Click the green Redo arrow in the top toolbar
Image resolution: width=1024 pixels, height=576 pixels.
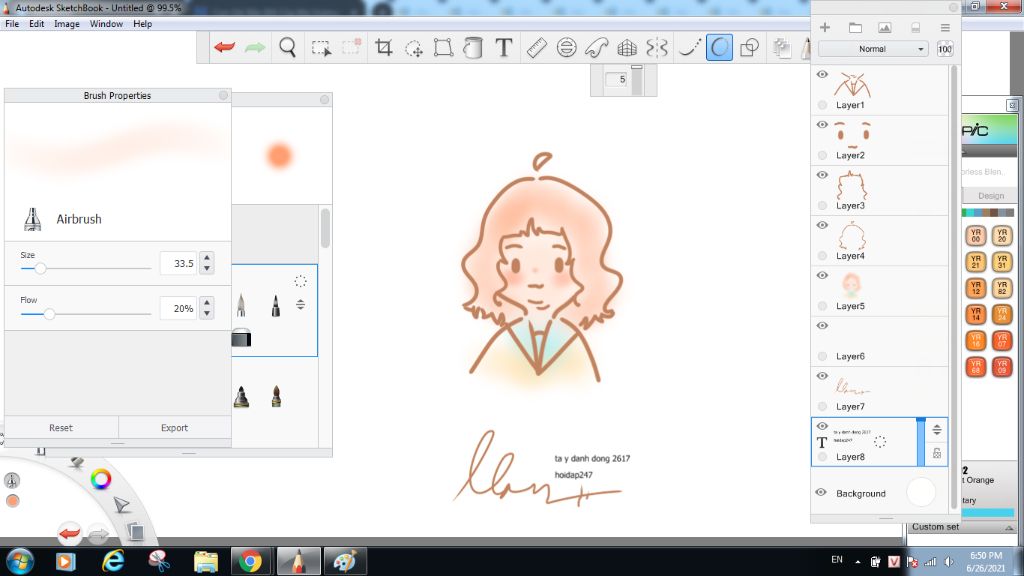[255, 47]
